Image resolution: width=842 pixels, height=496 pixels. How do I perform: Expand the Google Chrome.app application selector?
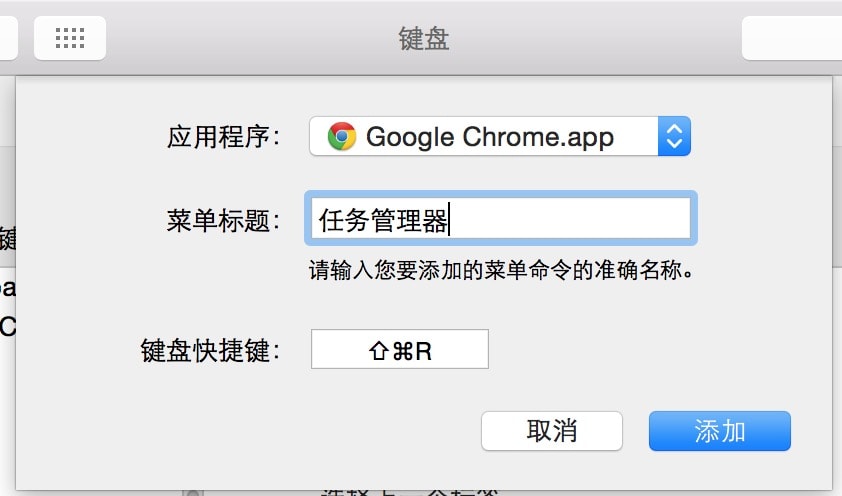[x=500, y=136]
